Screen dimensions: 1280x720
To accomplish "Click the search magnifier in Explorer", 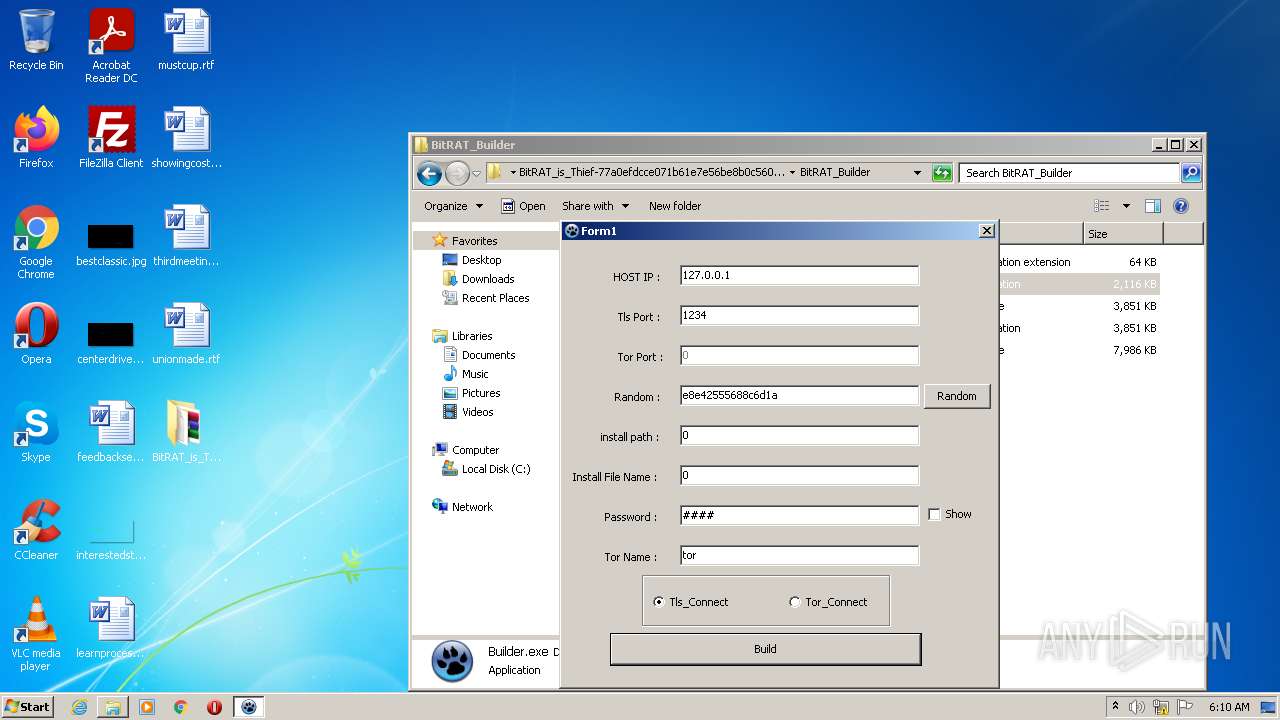I will tap(1190, 173).
